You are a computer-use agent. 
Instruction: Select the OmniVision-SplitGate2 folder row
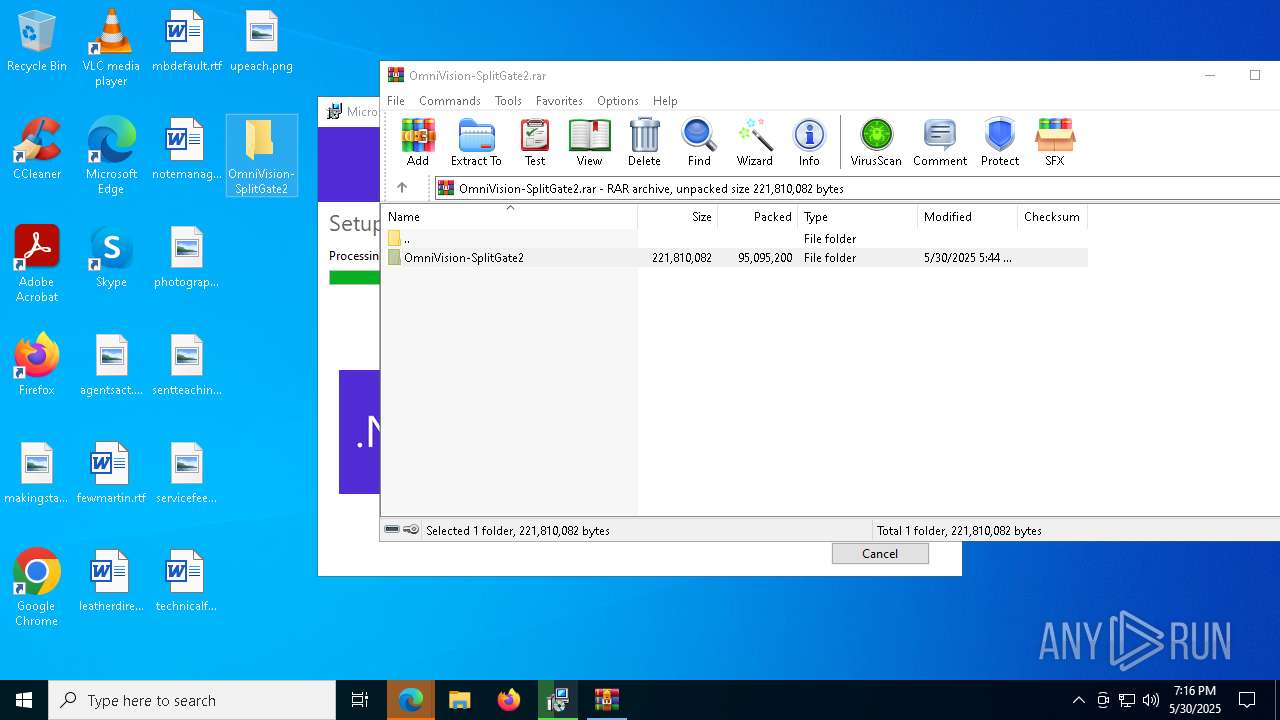click(734, 258)
